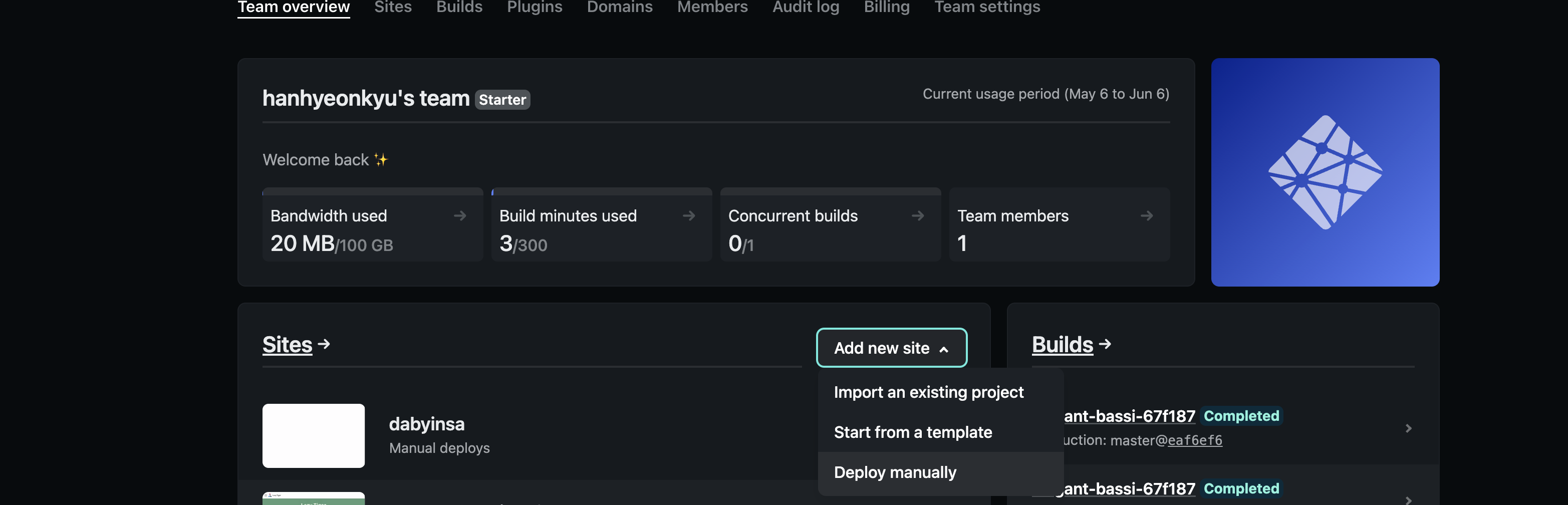Viewport: 1568px width, 505px height.
Task: Choose Start from a template
Action: tap(940, 432)
